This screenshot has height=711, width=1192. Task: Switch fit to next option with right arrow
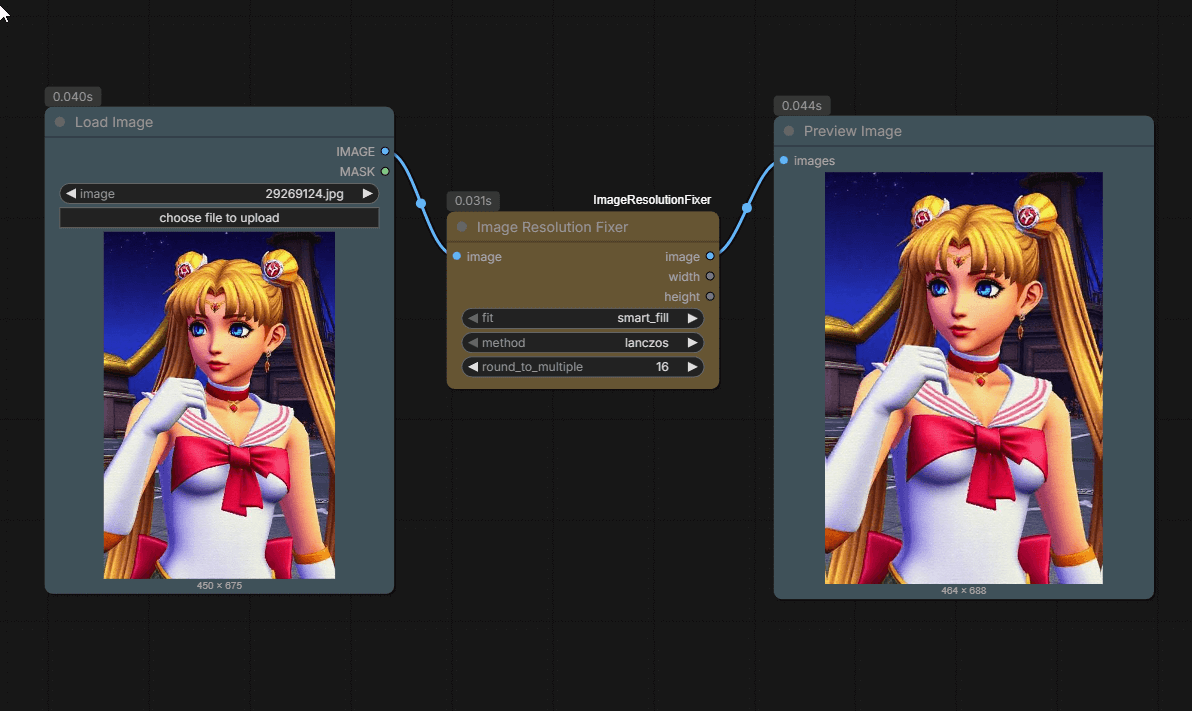tap(693, 318)
